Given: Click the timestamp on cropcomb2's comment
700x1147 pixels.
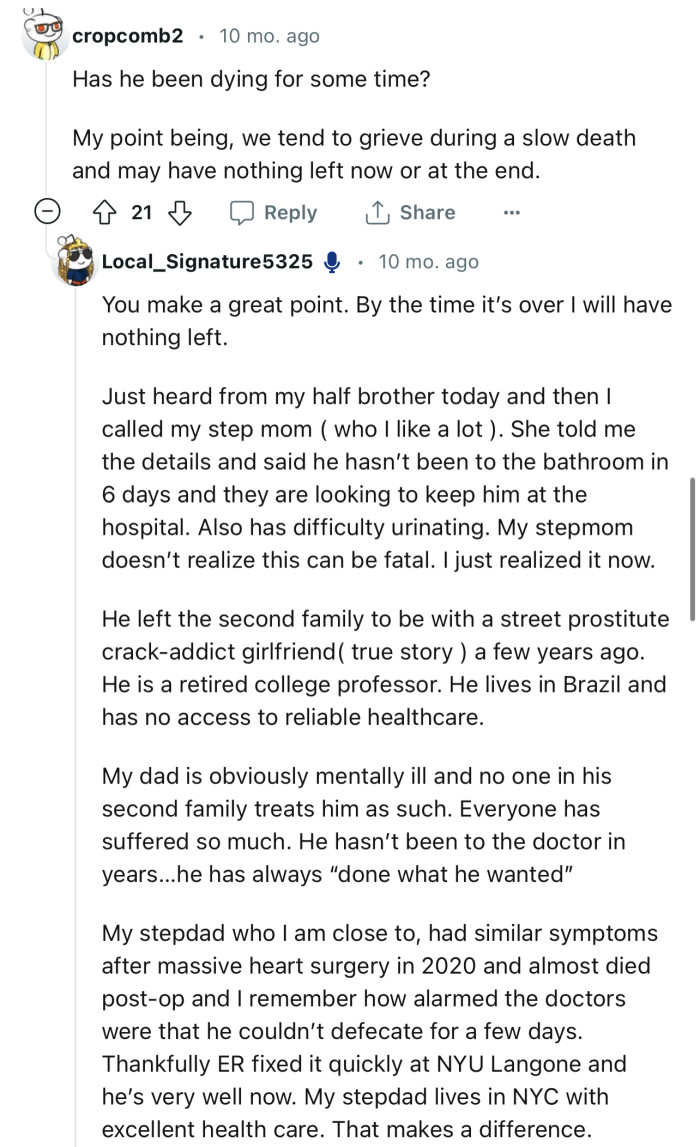Looking at the screenshot, I should click(269, 36).
